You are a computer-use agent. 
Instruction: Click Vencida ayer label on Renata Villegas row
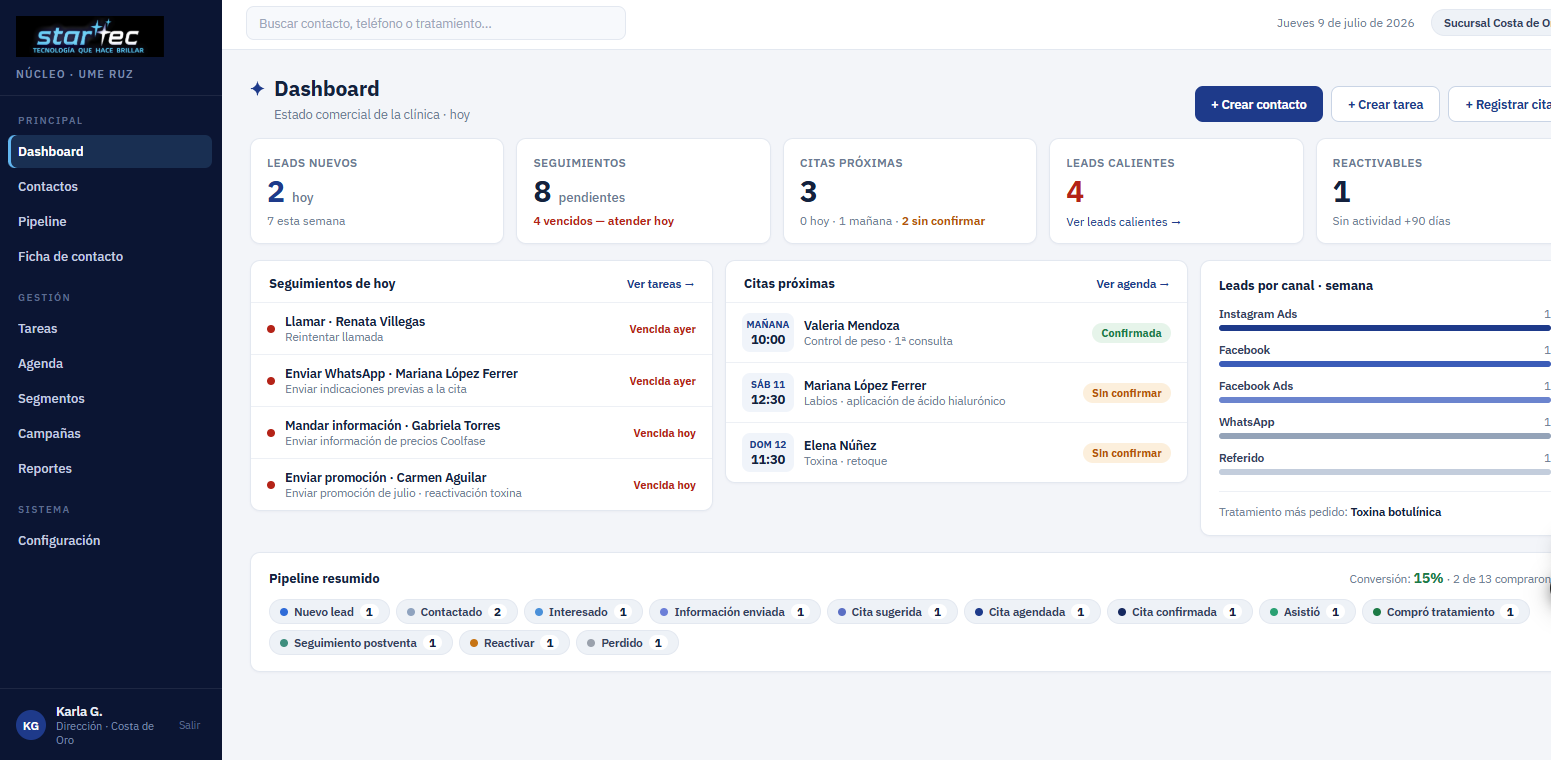tap(662, 329)
